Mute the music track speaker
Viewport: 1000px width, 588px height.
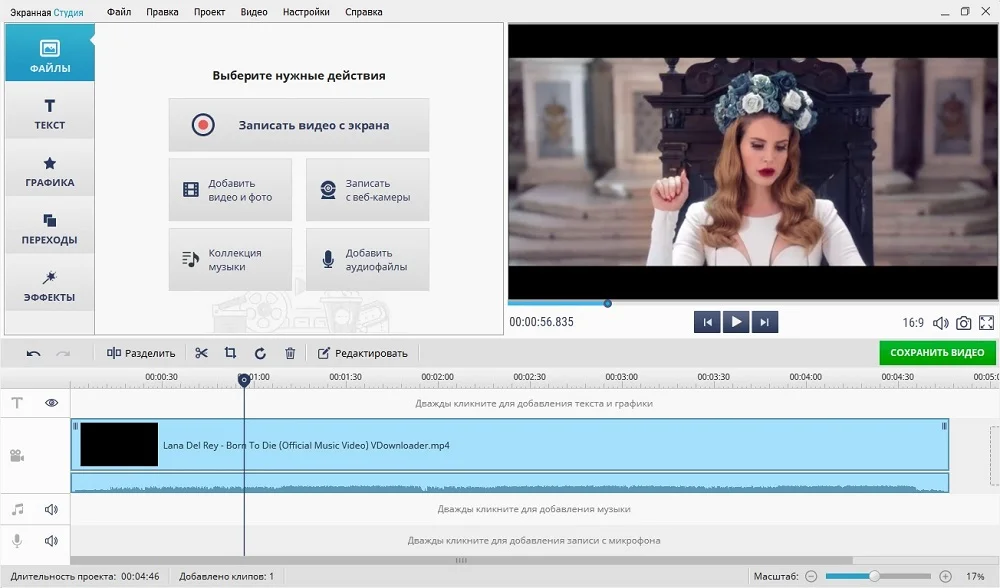[x=51, y=510]
